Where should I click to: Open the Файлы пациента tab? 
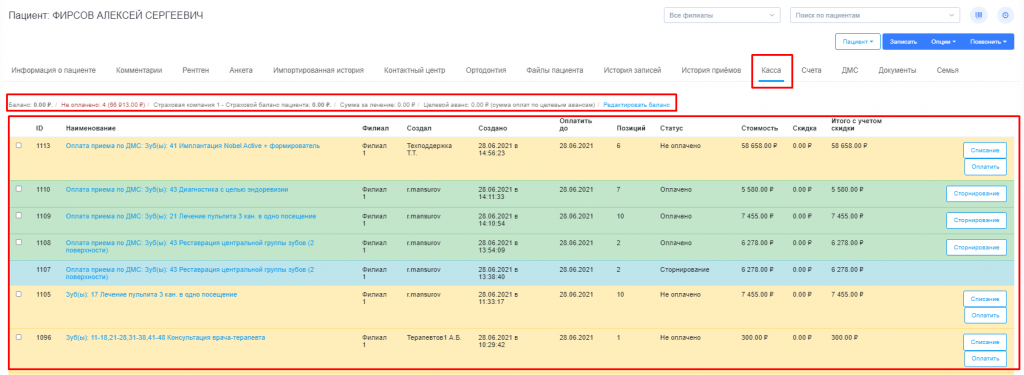pyautogui.click(x=554, y=70)
